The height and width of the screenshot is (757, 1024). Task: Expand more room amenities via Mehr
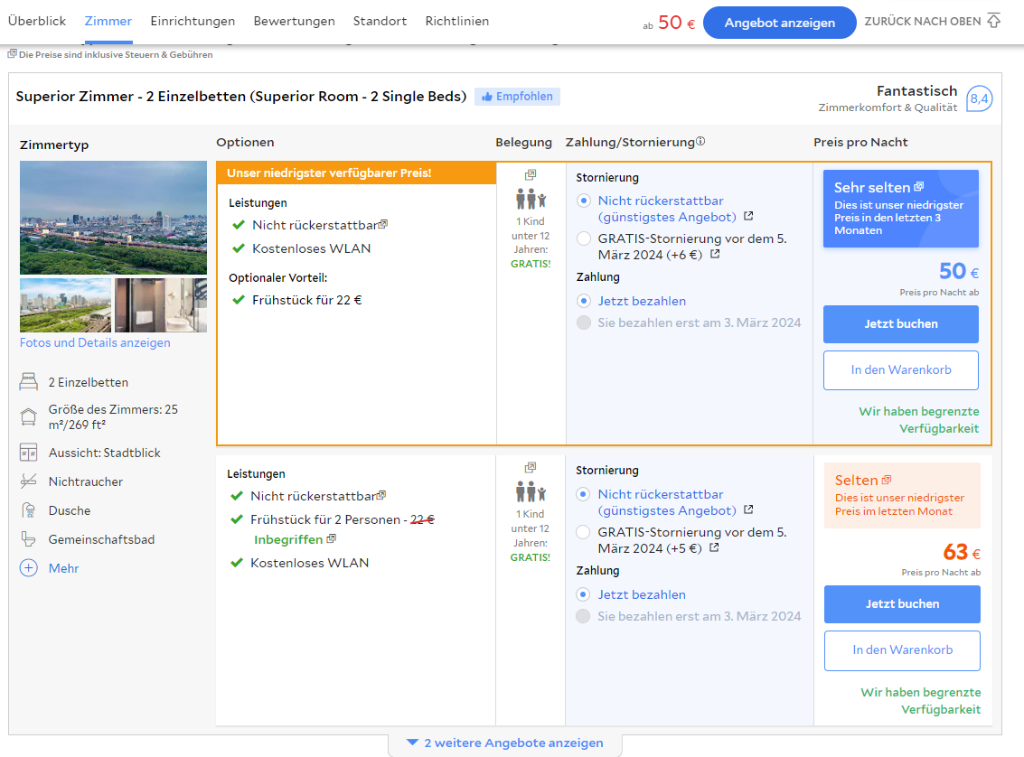click(x=63, y=568)
